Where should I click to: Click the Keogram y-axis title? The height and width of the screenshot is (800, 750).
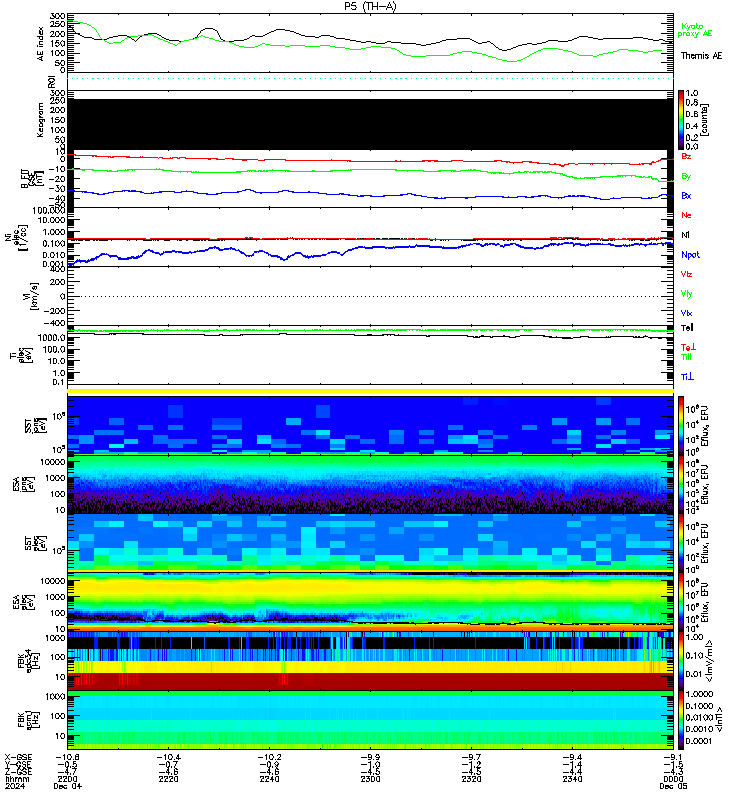pos(41,120)
